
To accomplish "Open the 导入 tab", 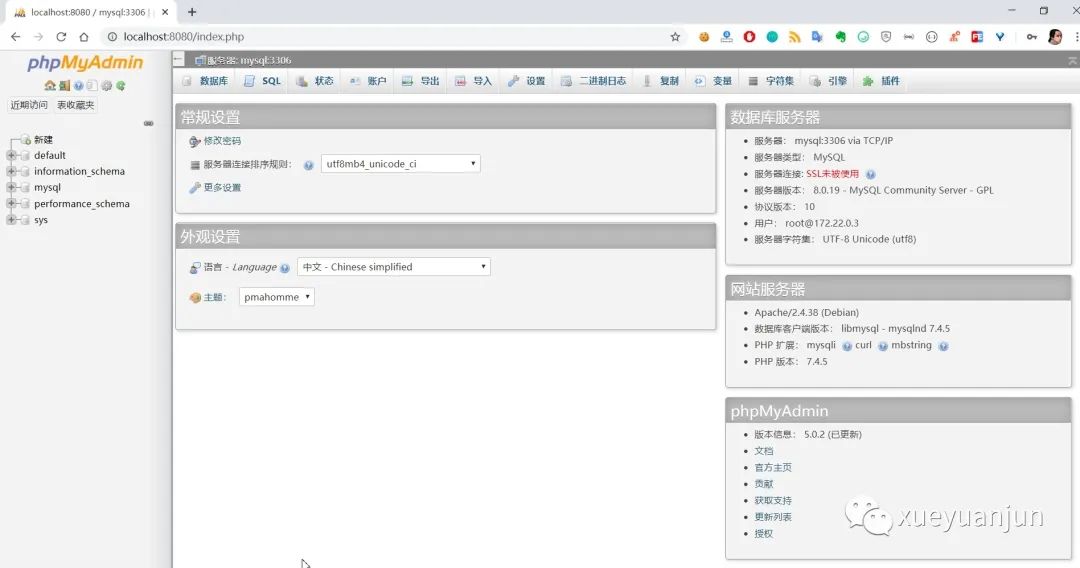I will (x=474, y=81).
